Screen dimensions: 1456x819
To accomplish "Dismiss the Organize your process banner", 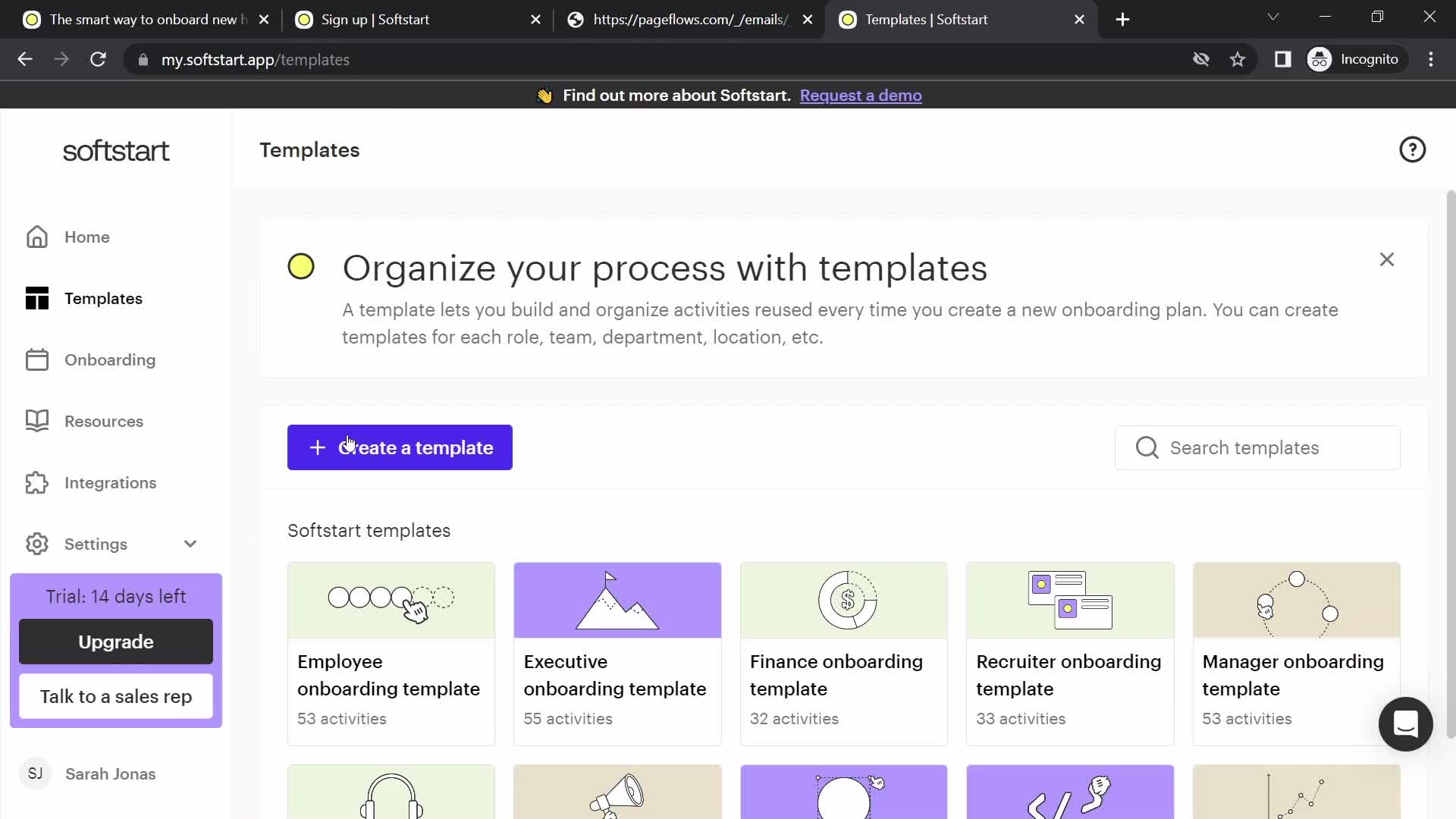I will tap(1386, 259).
